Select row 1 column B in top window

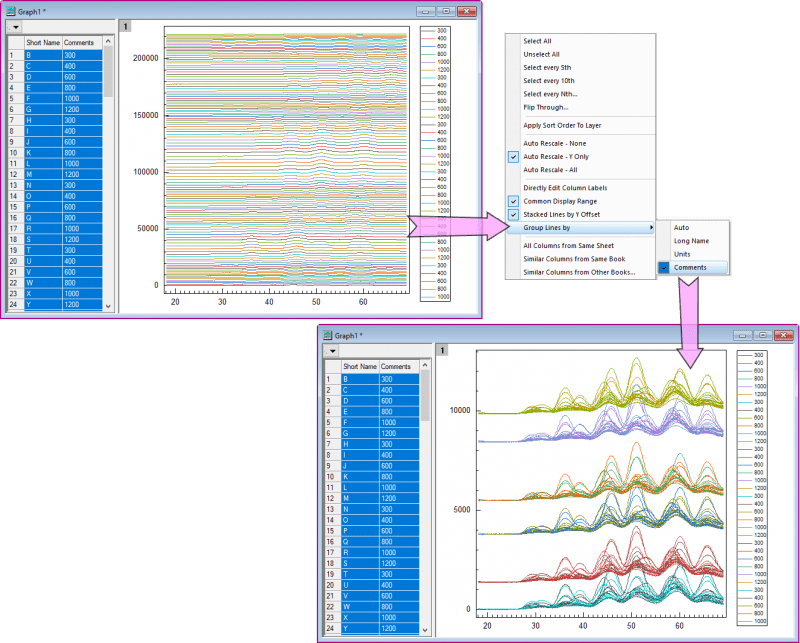(x=43, y=55)
